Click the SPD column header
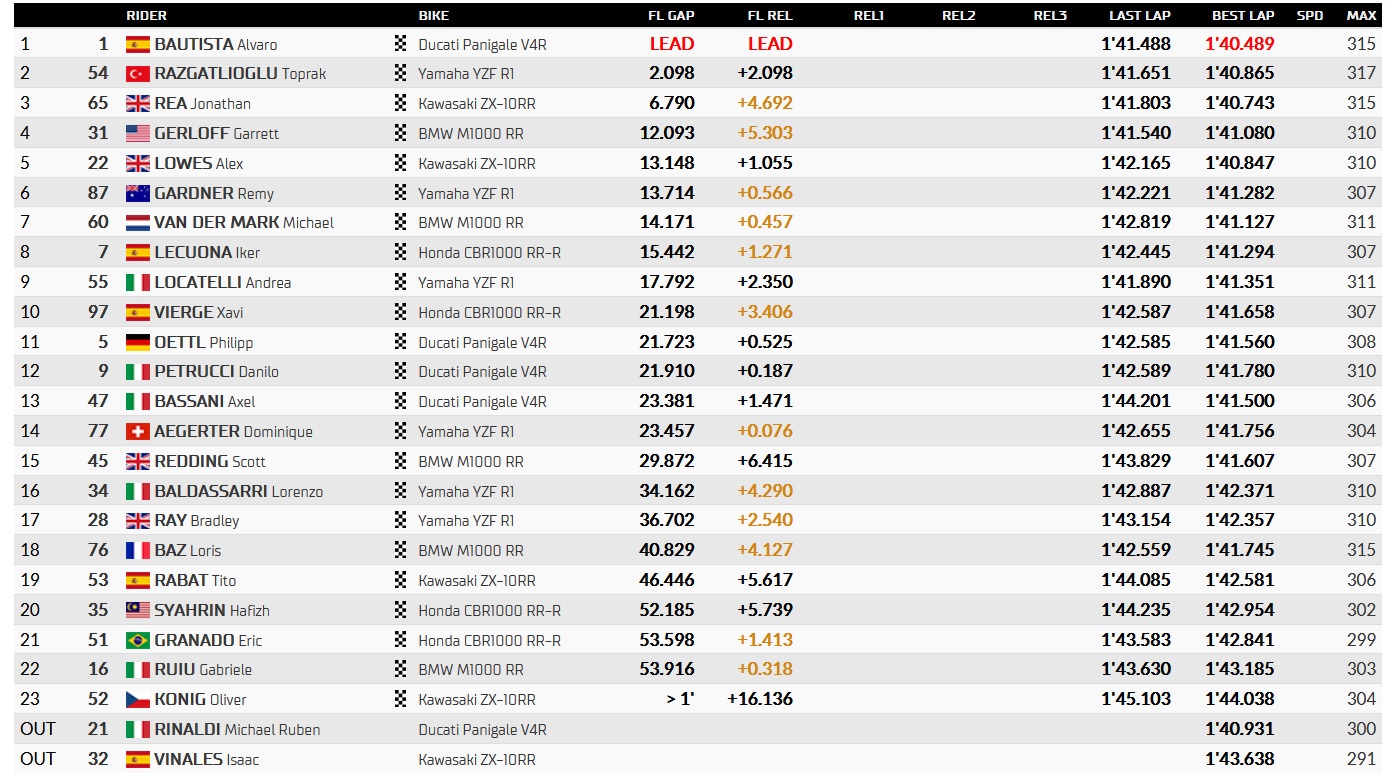 click(1310, 15)
